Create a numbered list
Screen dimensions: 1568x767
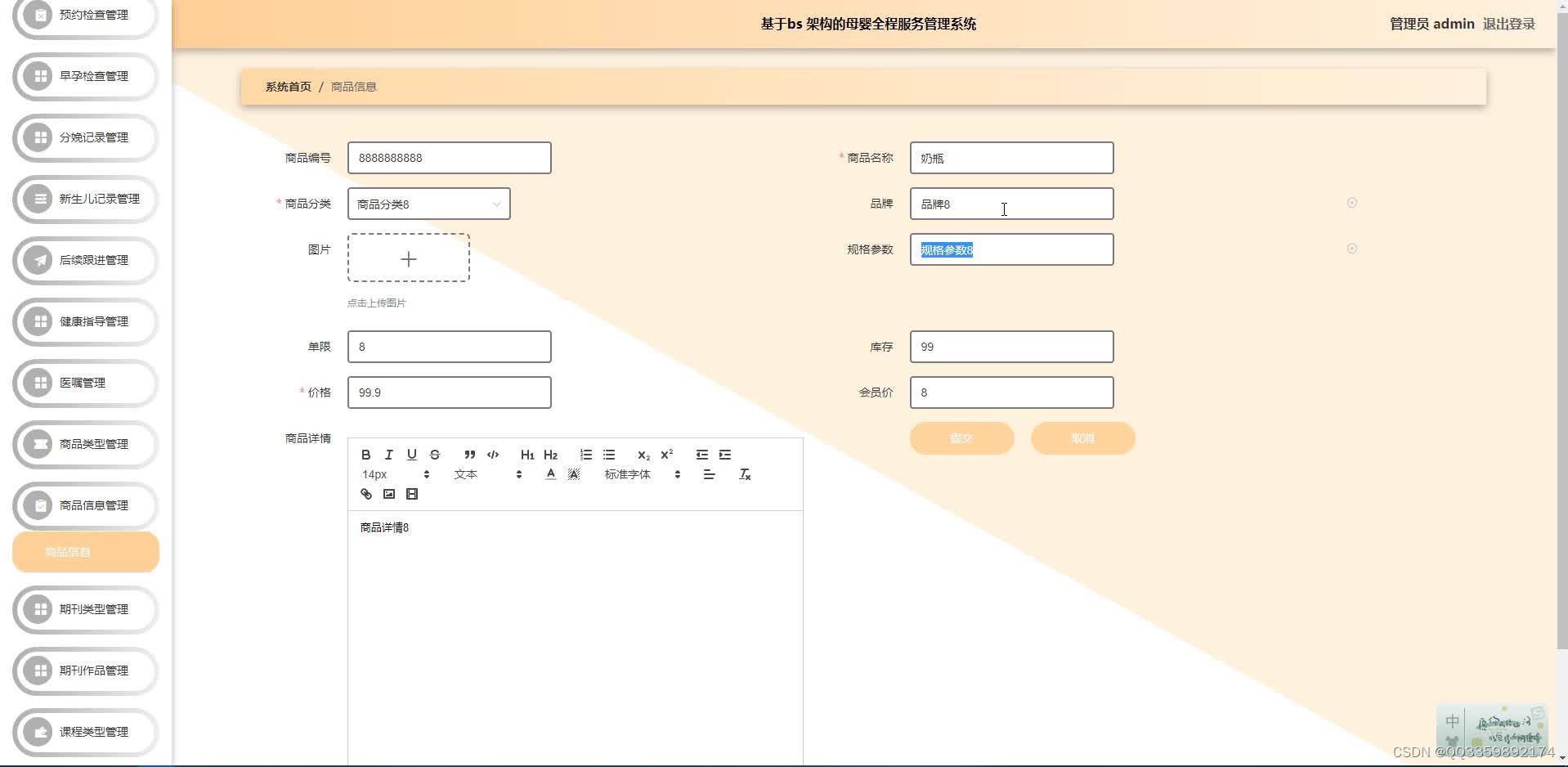[x=586, y=455]
